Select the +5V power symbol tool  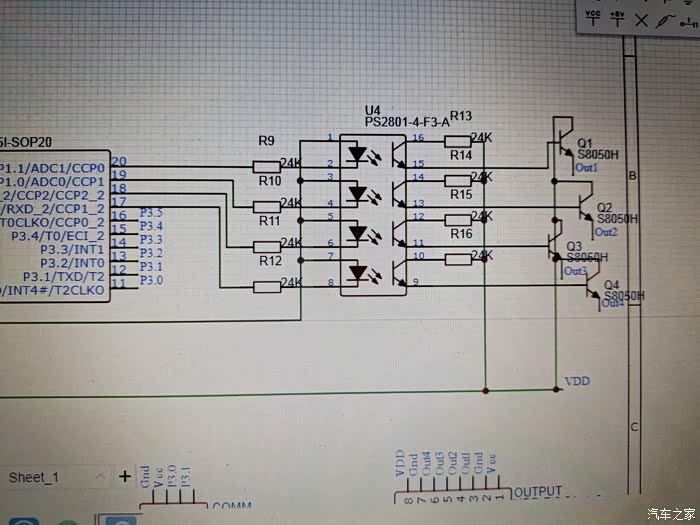(617, 19)
